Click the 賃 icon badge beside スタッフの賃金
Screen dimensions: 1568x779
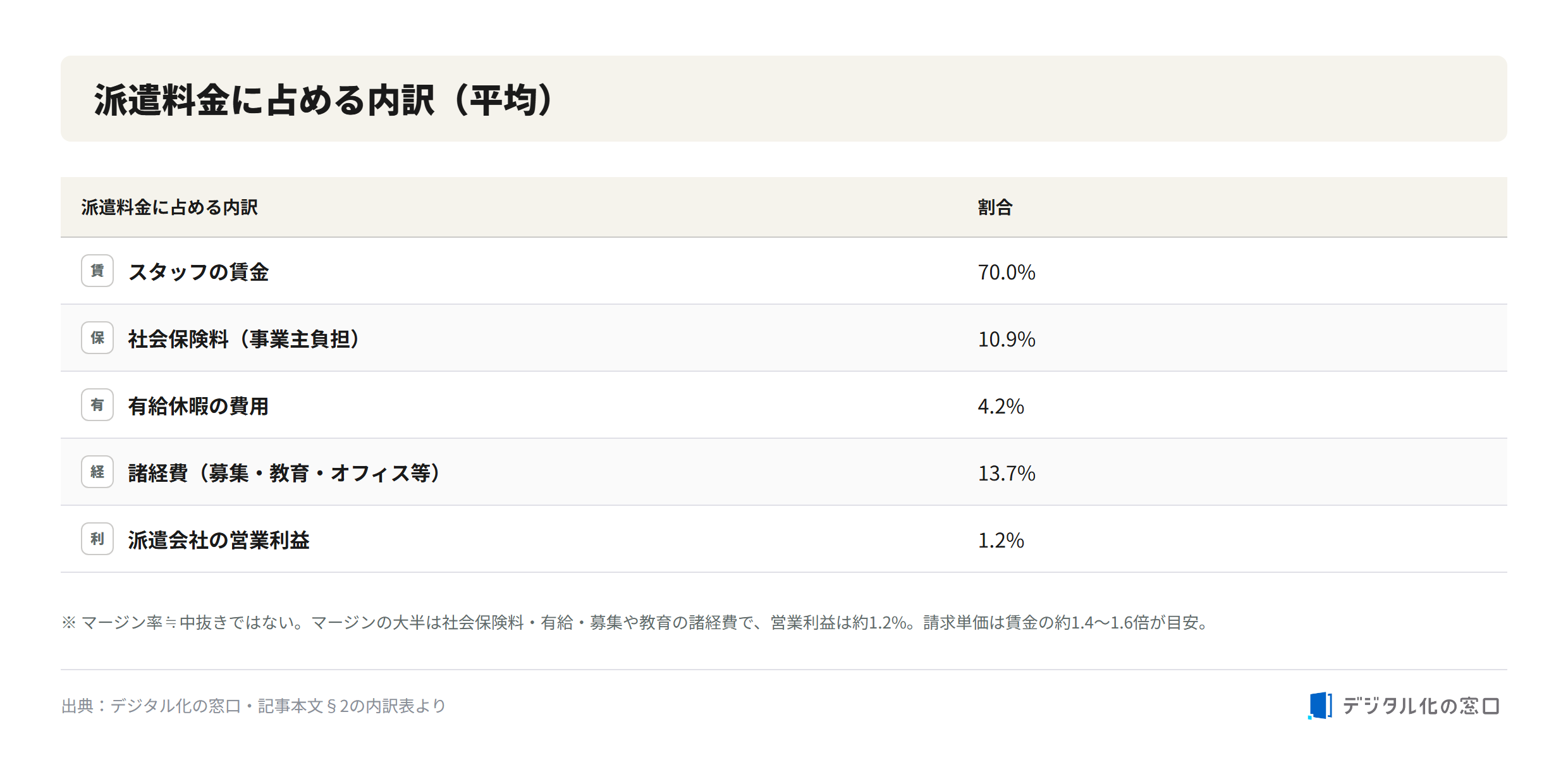97,271
